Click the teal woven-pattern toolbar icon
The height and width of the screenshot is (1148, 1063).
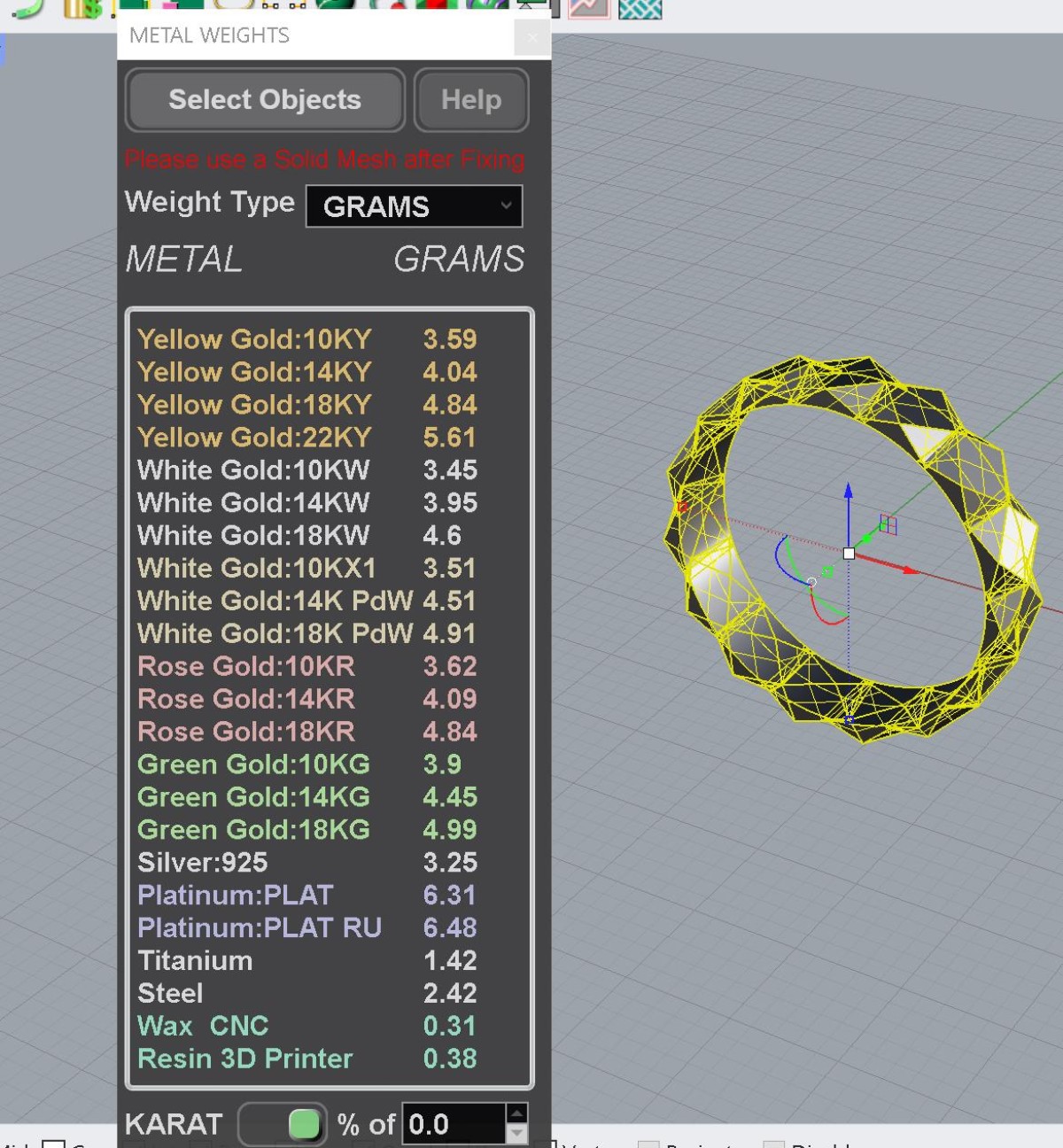click(x=640, y=9)
